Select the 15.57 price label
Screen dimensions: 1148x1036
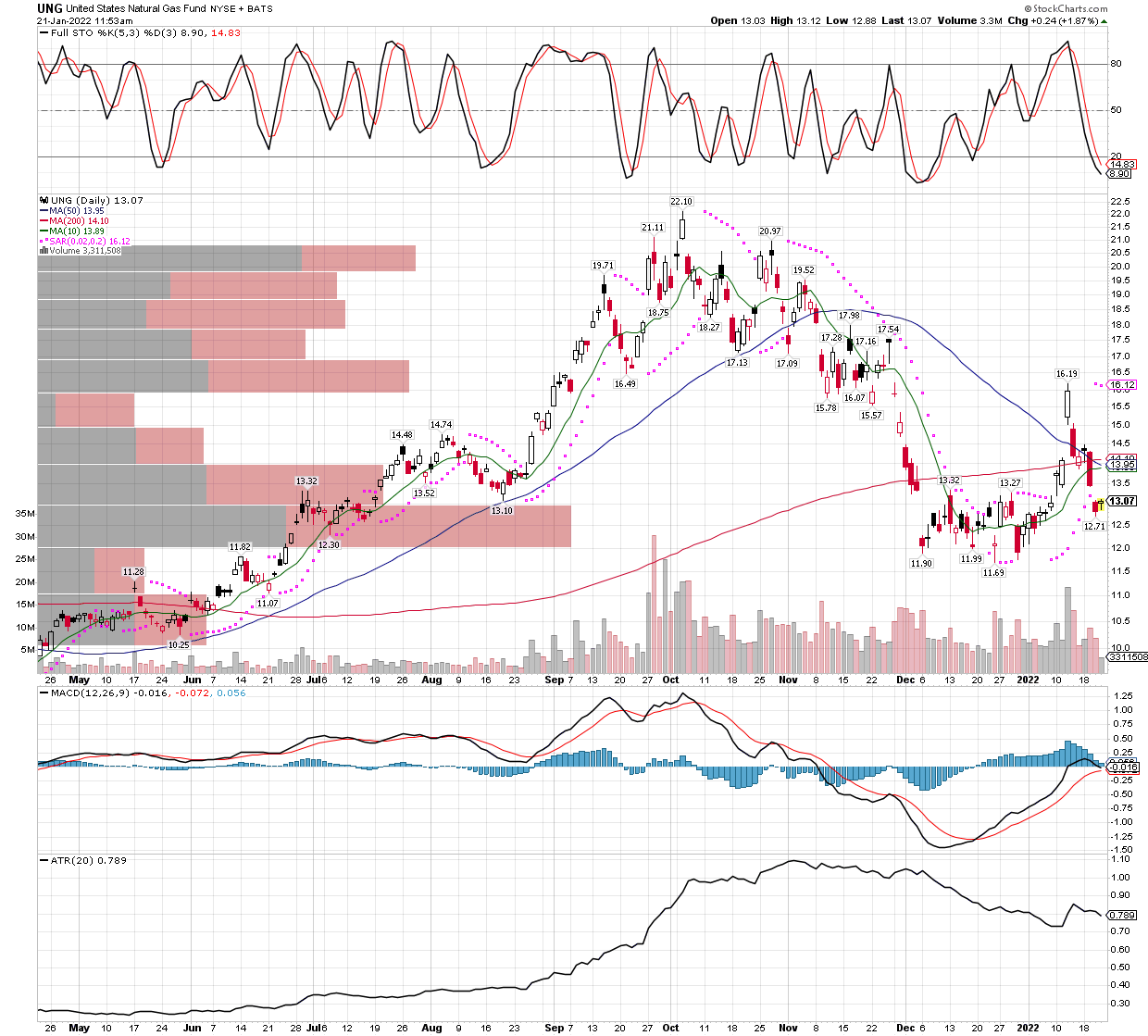tap(871, 416)
